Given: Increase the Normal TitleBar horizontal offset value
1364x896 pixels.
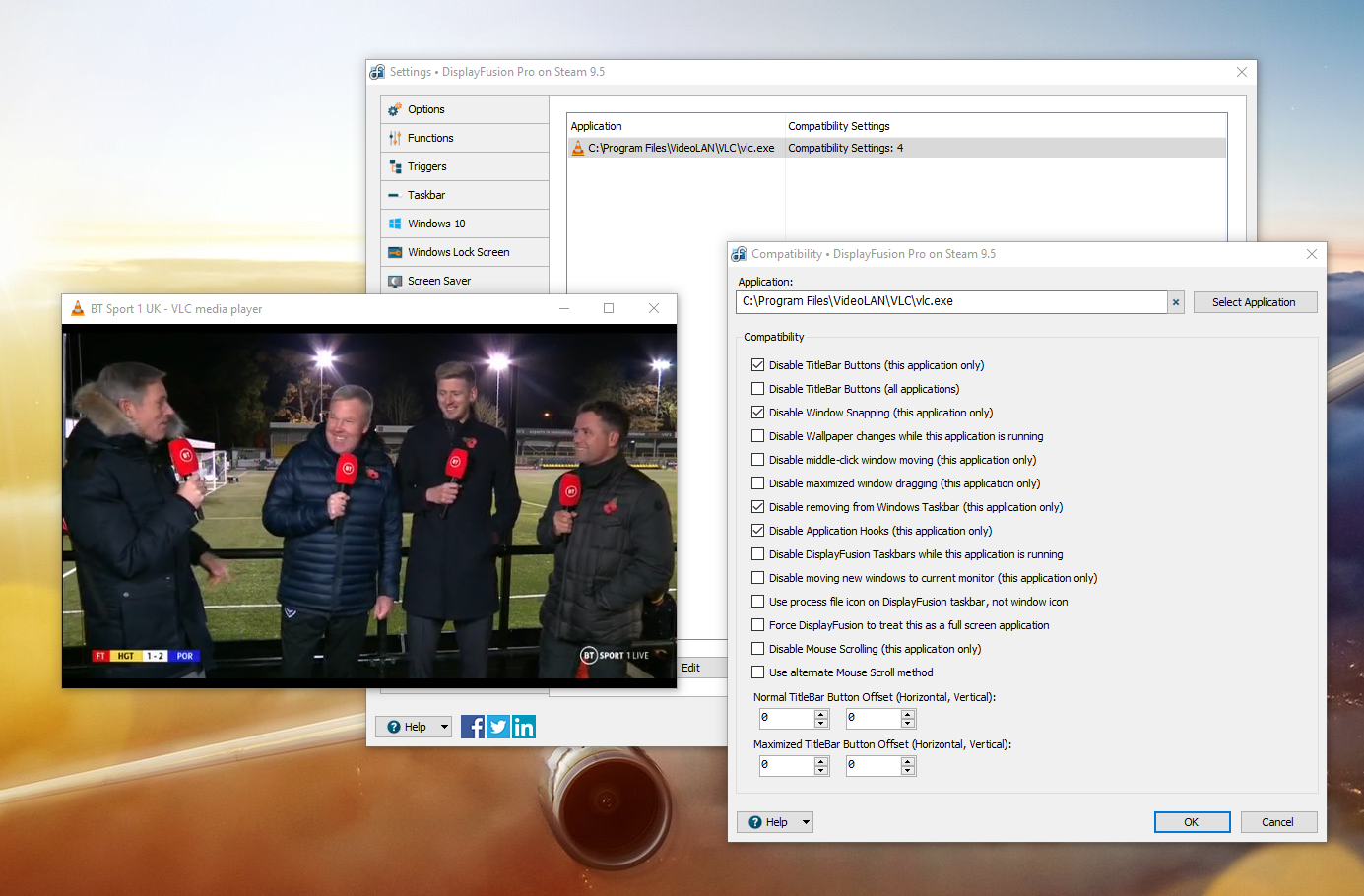Looking at the screenshot, I should pyautogui.click(x=821, y=713).
